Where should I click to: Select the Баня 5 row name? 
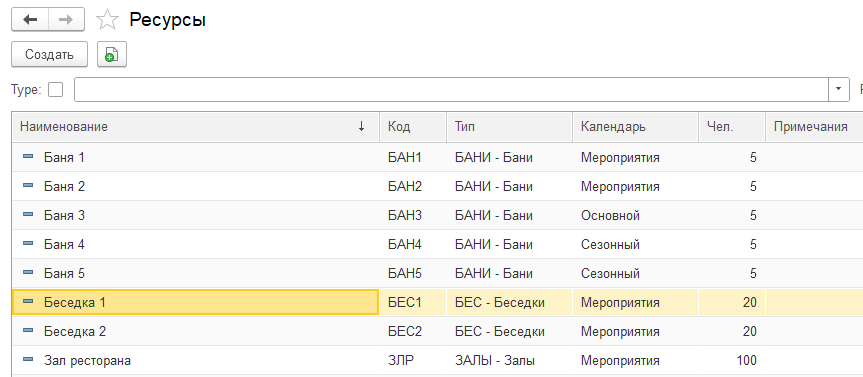(x=64, y=274)
